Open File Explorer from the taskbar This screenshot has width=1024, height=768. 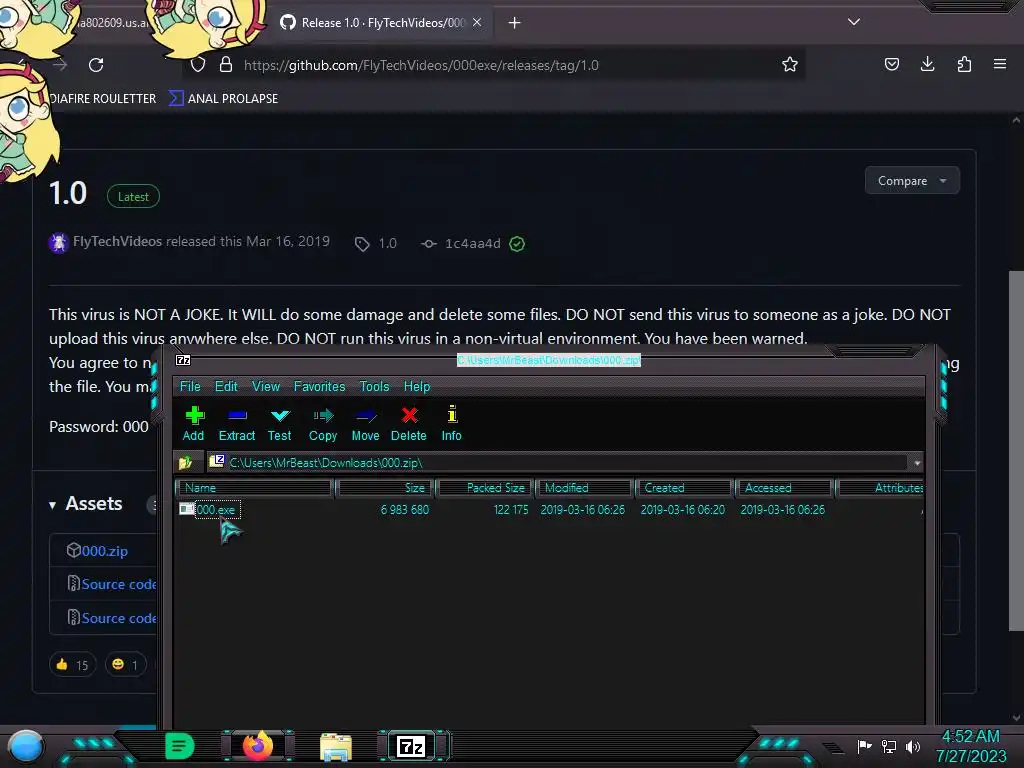tap(336, 747)
